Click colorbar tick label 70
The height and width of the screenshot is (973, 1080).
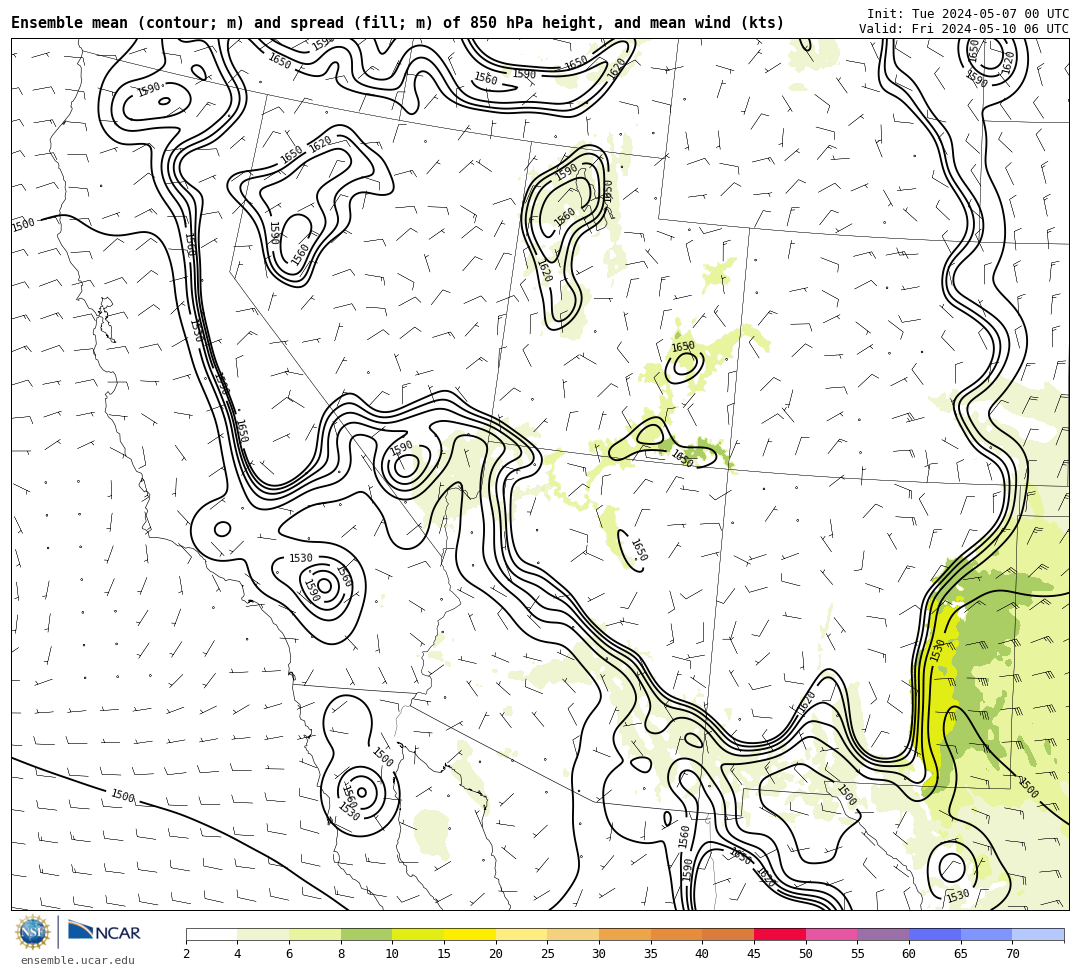pyautogui.click(x=1012, y=954)
